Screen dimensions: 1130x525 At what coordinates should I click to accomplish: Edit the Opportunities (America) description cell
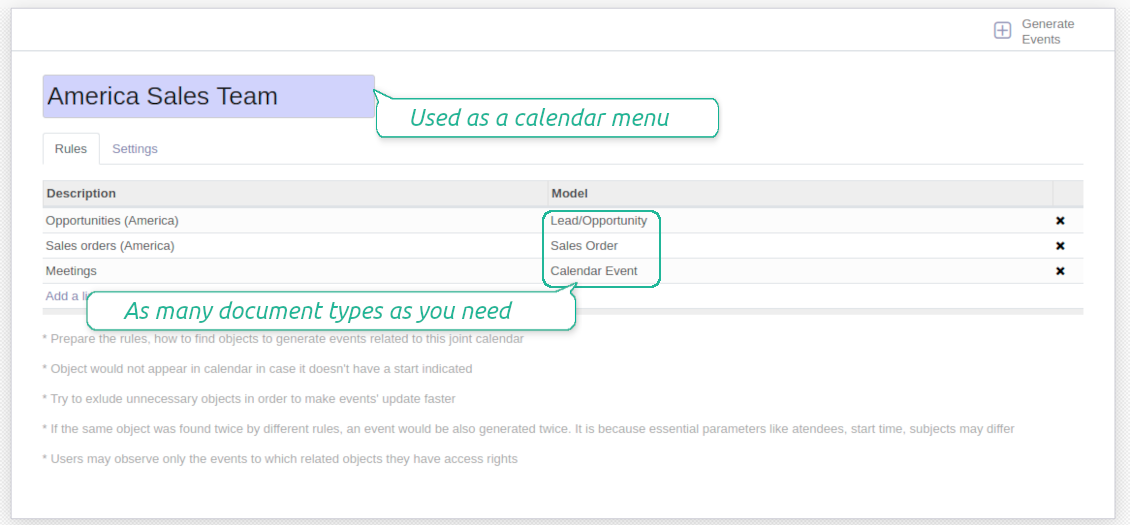(x=112, y=221)
